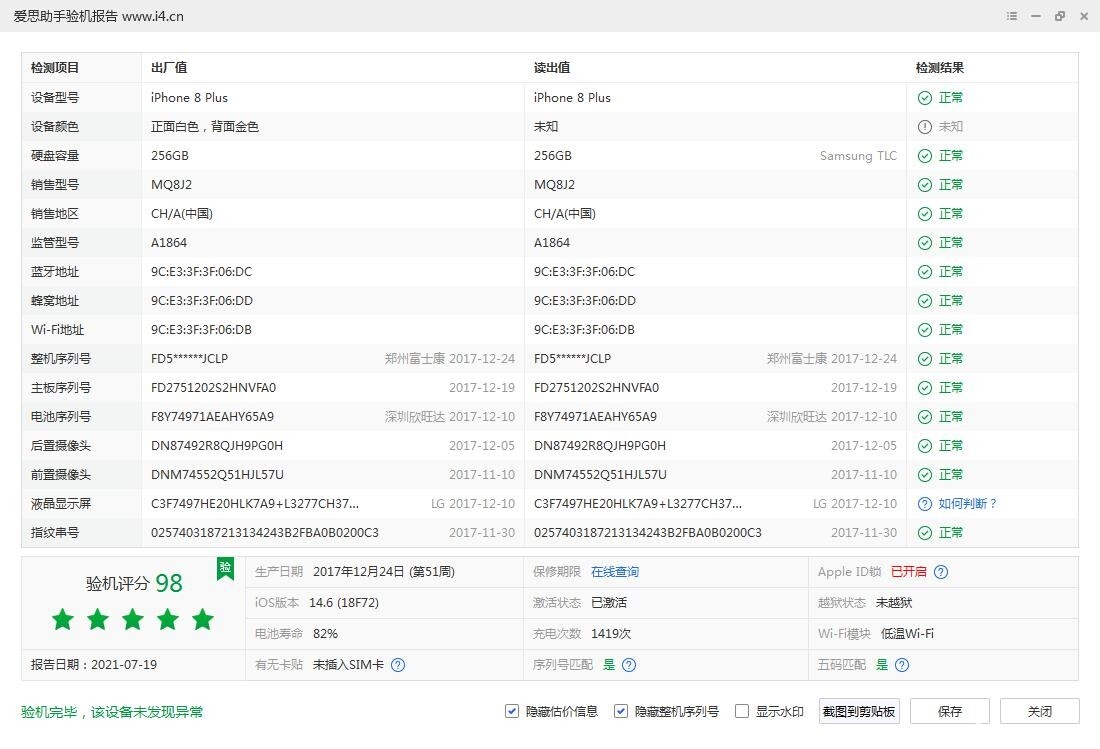Viewport: 1100px width, 749px height.
Task: Click read value DN87492R8QJH9PG0H
Action: point(600,445)
